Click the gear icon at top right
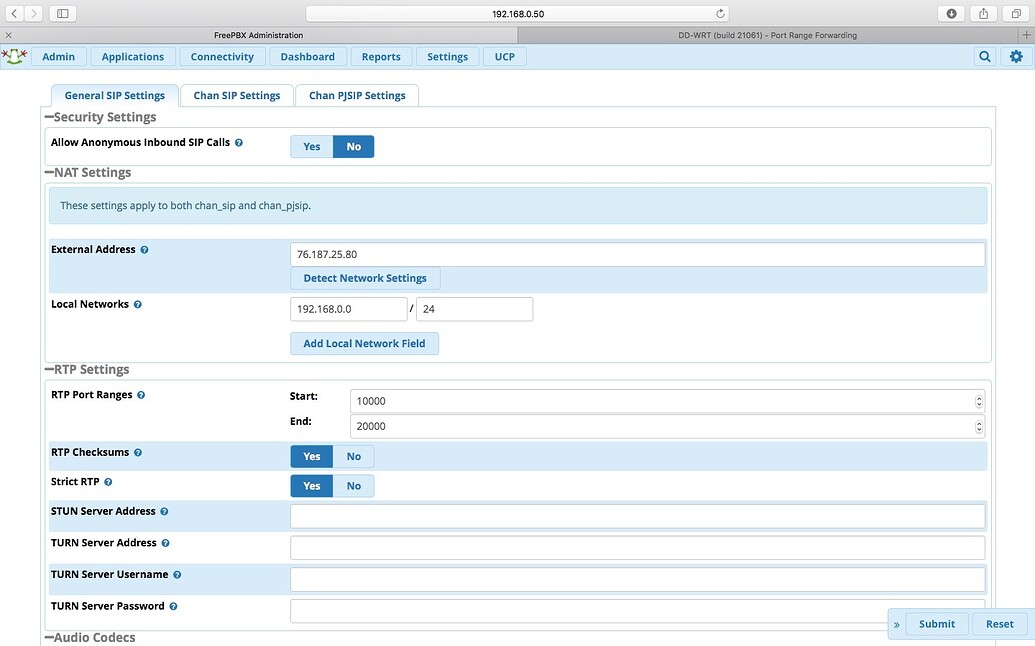Screen dimensions: 1035x646 pyautogui.click(x=1016, y=57)
